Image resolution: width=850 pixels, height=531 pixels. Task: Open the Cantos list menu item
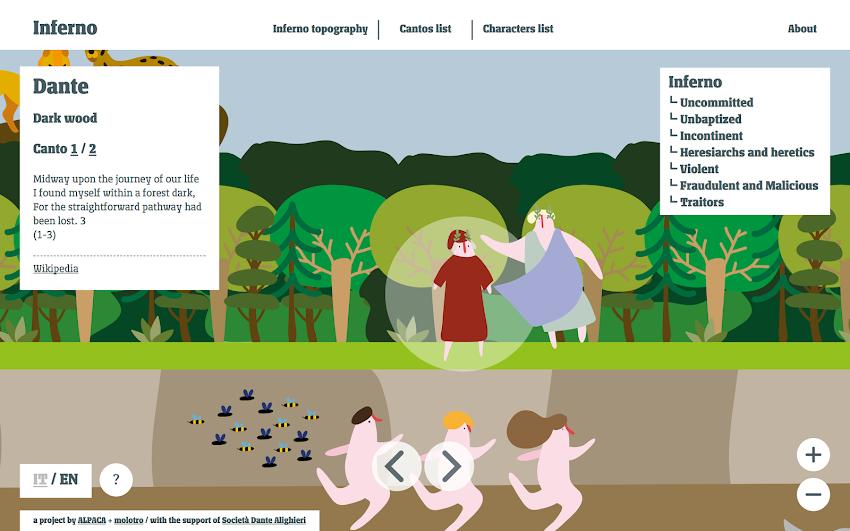tap(425, 29)
